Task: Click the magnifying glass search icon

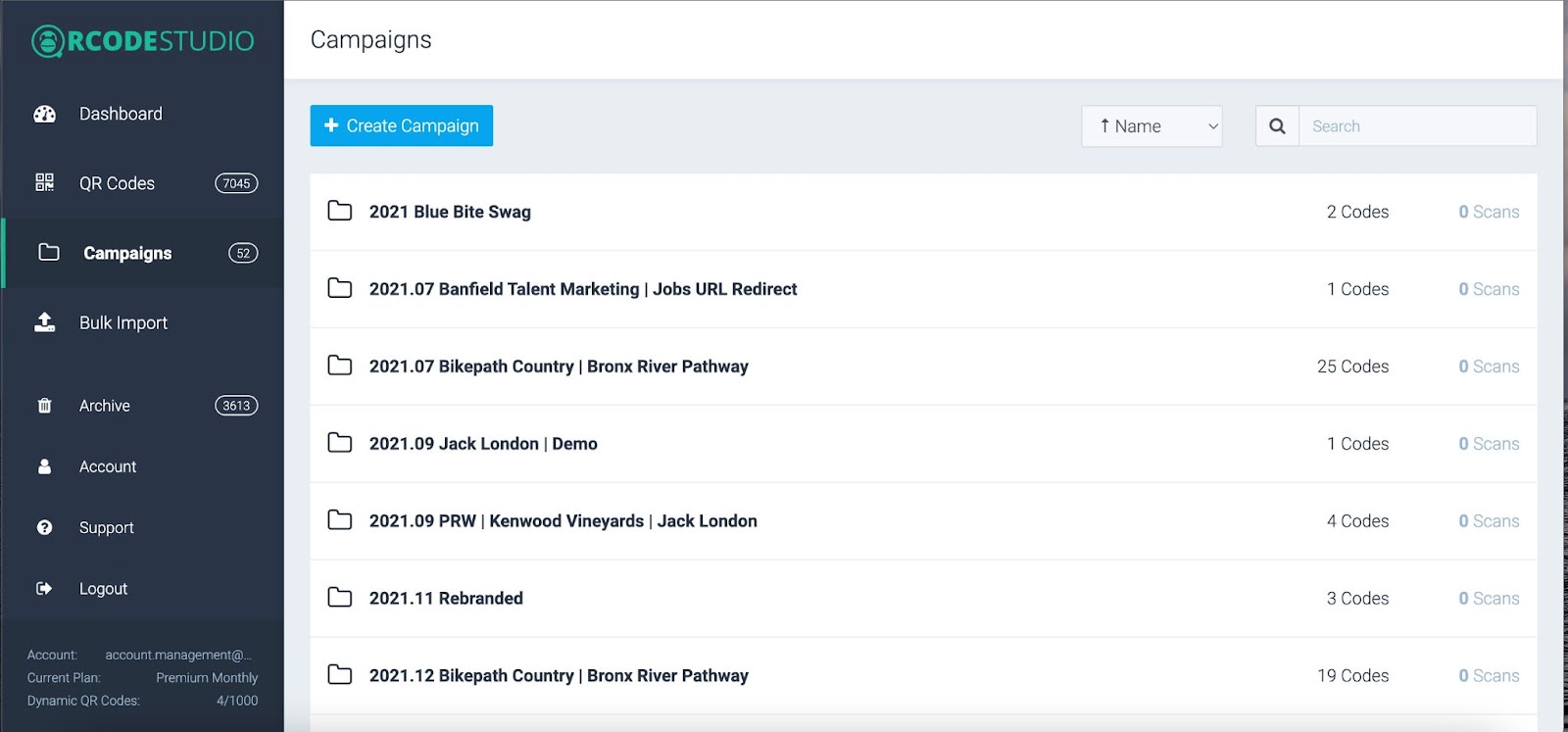Action: click(1277, 126)
